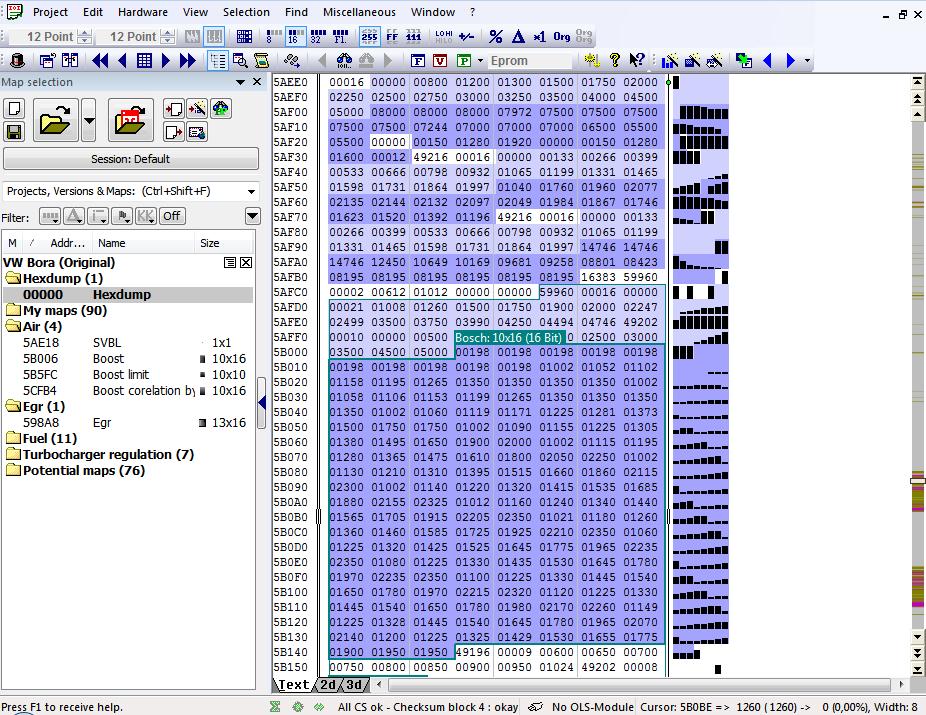
Task: Toggle floating point (Fl.) display
Action: [340, 37]
